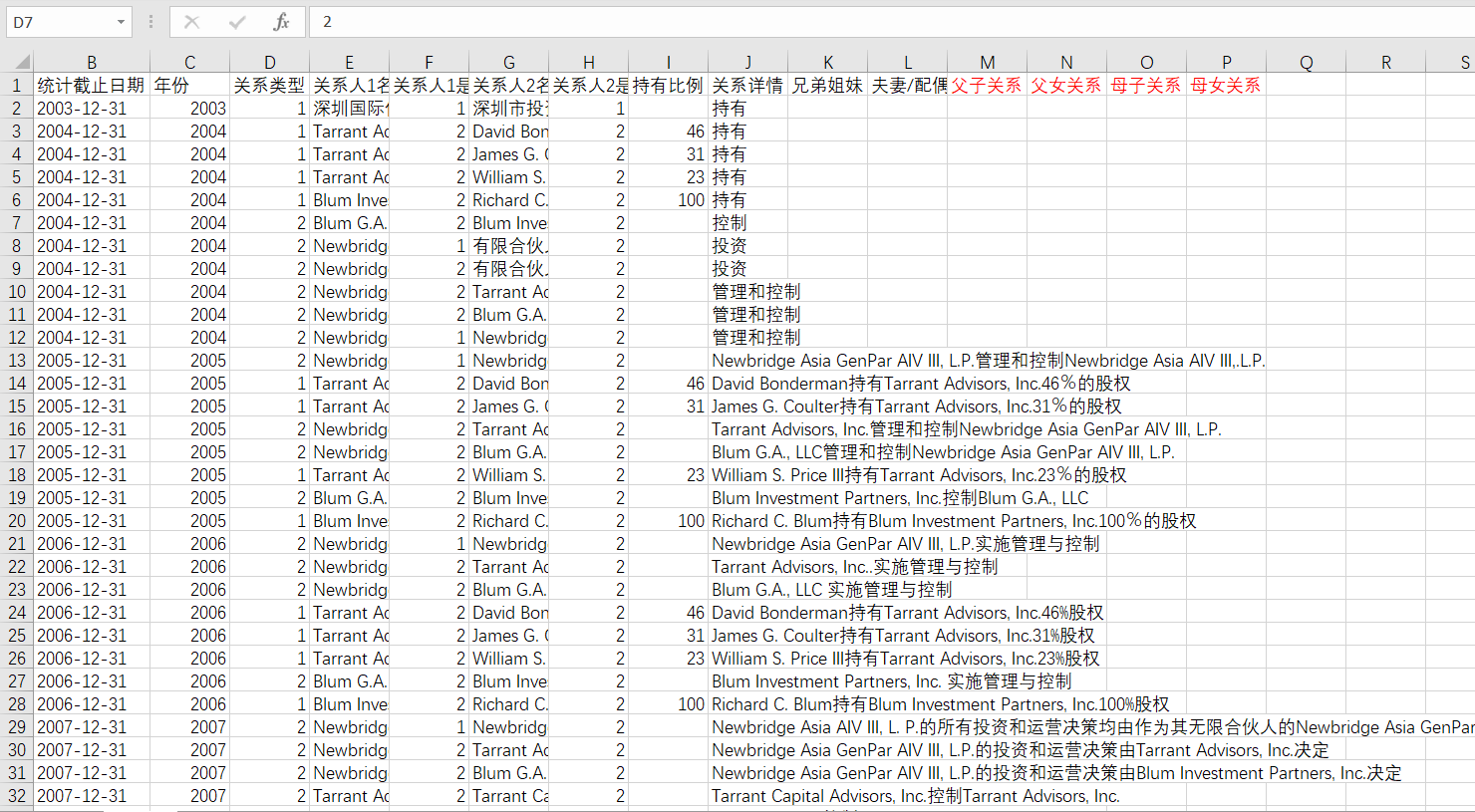Confirm the formula bar entry
Image resolution: width=1475 pixels, height=812 pixels.
237,22
